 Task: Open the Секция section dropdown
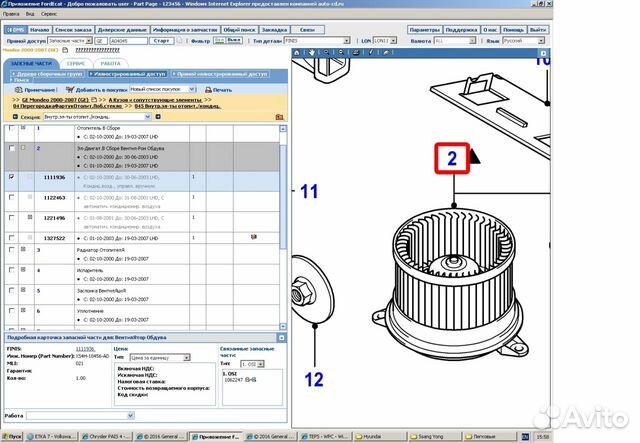coord(97,117)
